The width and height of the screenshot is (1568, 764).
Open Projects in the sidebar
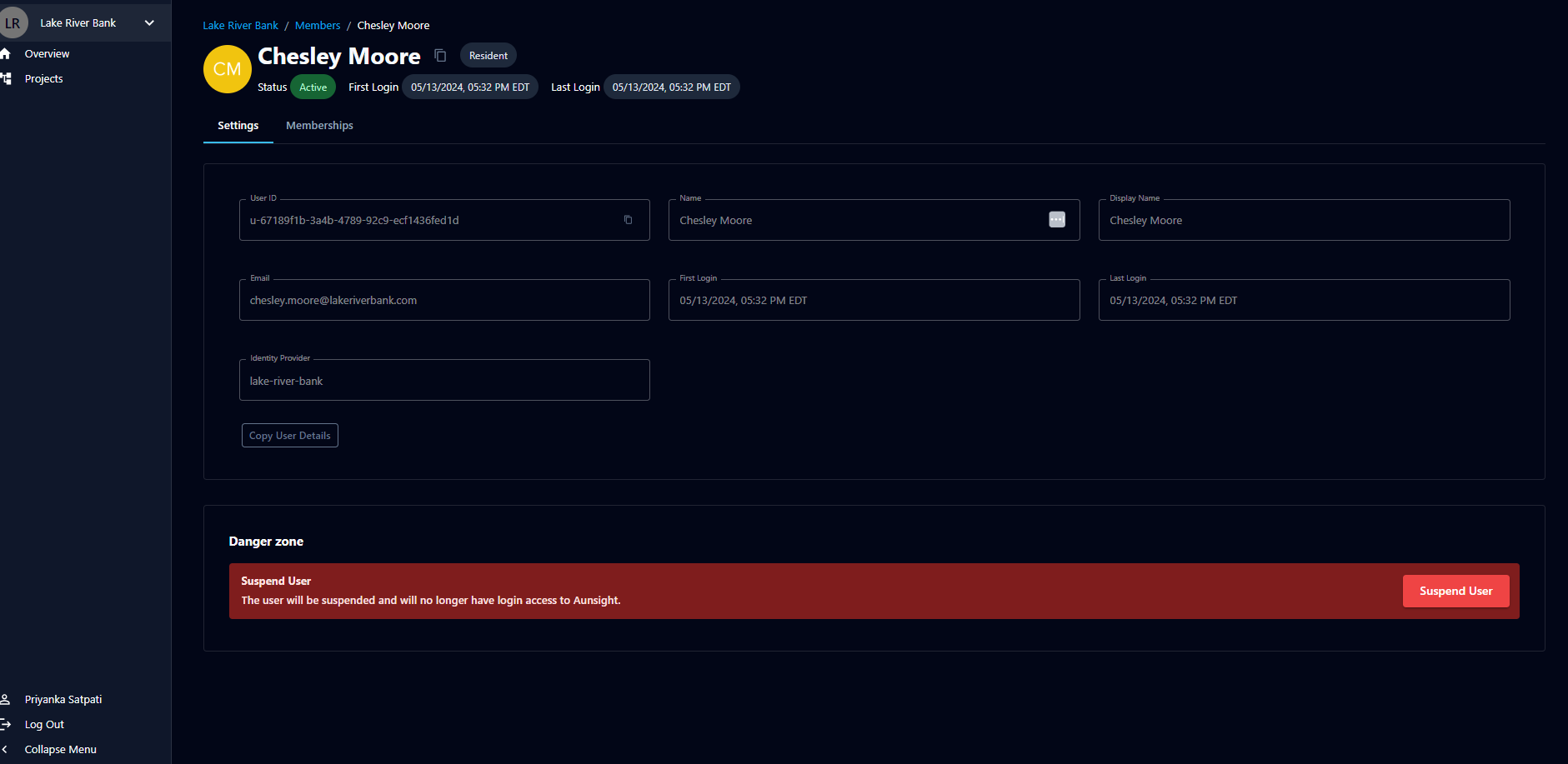[43, 78]
